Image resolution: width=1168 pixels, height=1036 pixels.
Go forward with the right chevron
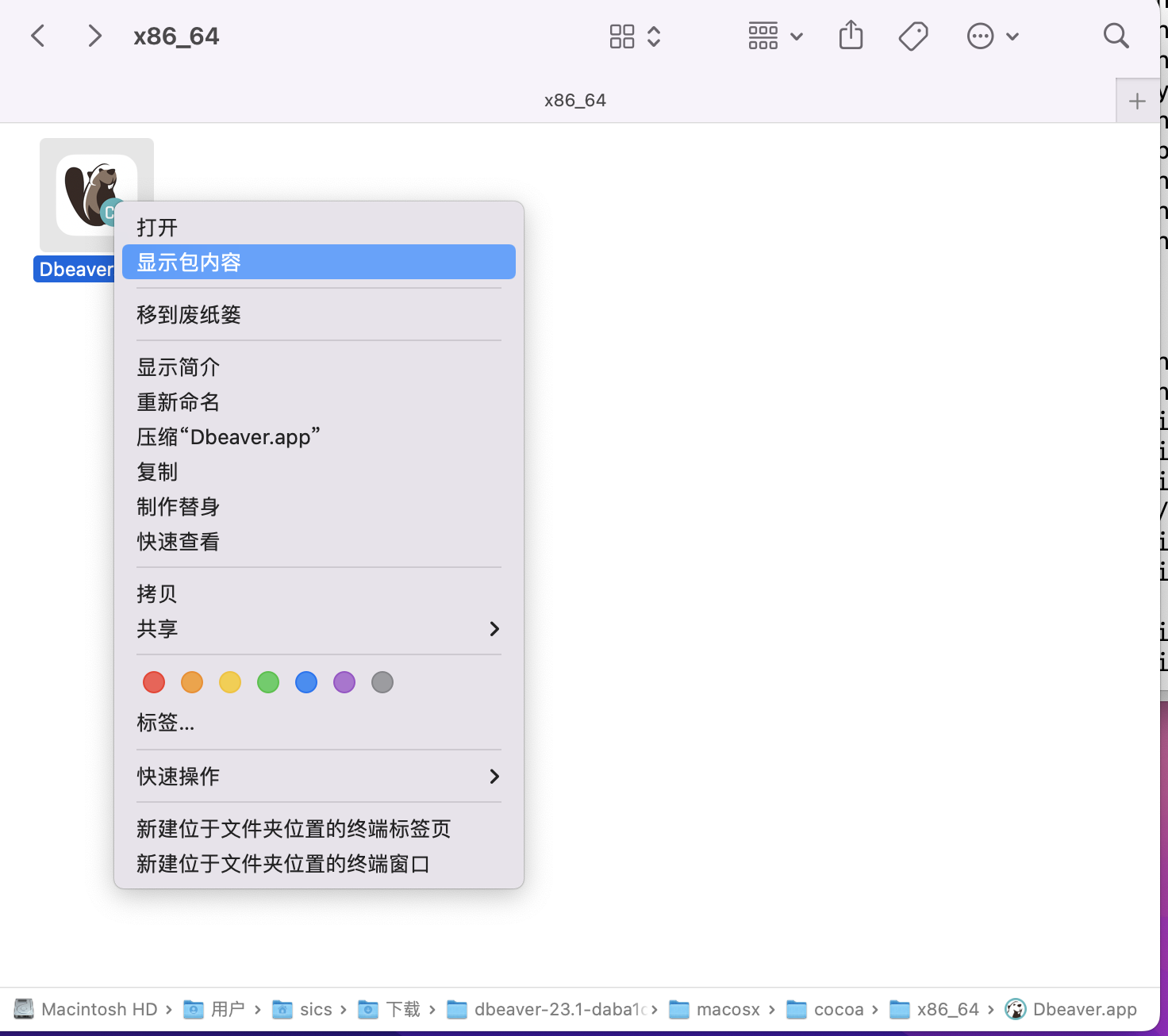click(94, 36)
